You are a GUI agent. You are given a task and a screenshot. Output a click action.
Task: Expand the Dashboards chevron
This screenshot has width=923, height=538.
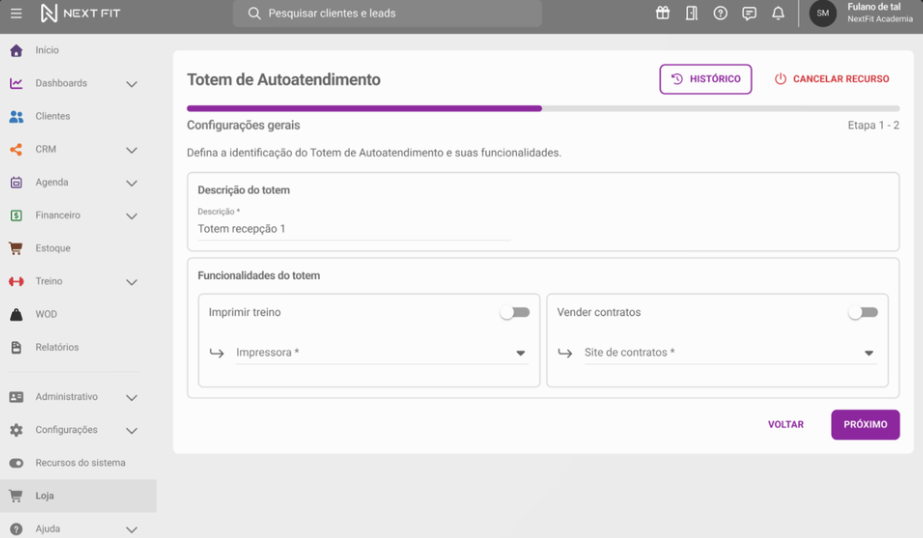132,84
